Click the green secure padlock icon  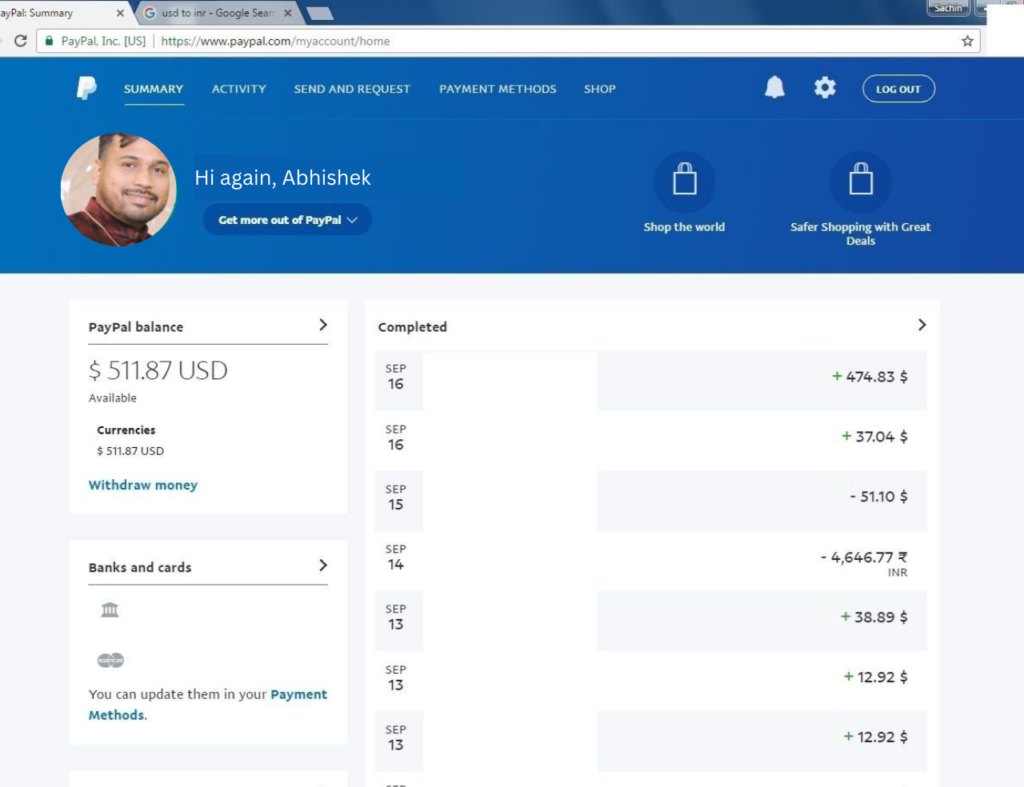point(49,41)
